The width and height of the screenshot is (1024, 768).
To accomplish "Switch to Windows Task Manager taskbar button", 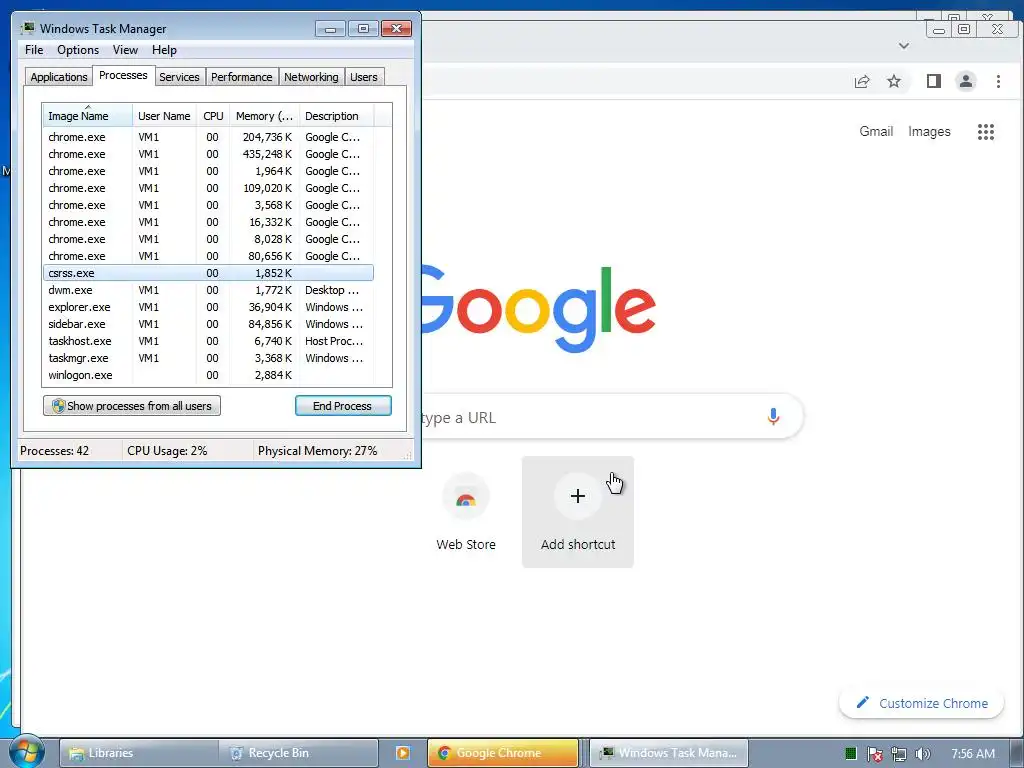I will tap(669, 753).
